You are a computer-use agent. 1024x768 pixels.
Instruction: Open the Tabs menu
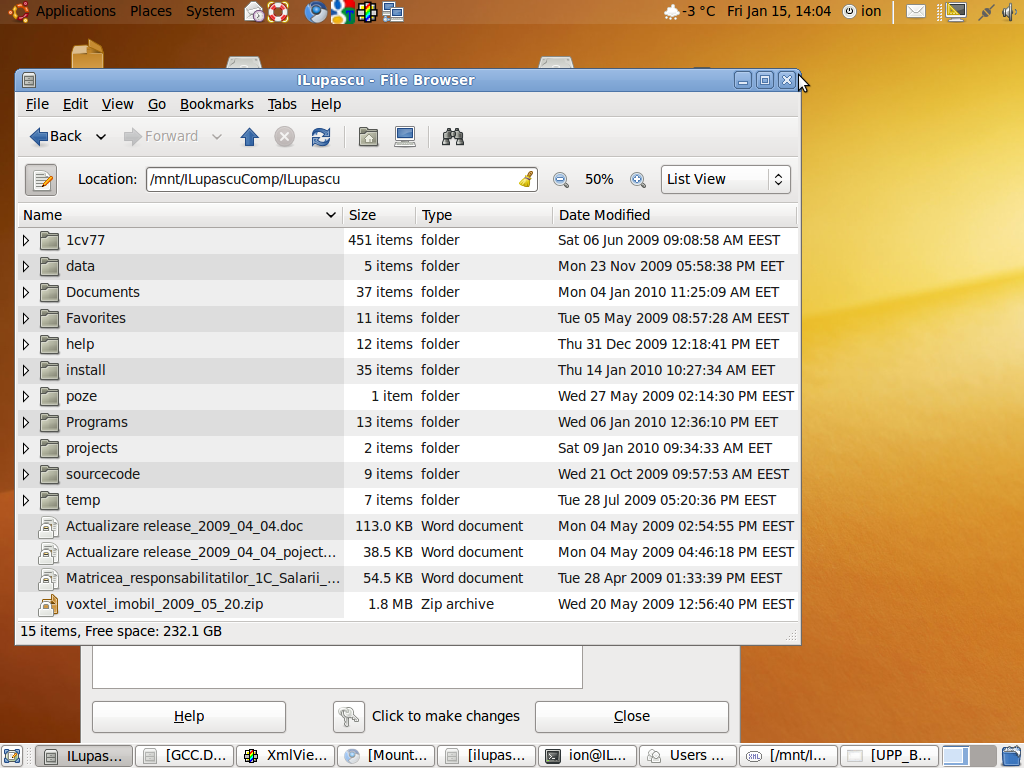[x=282, y=104]
